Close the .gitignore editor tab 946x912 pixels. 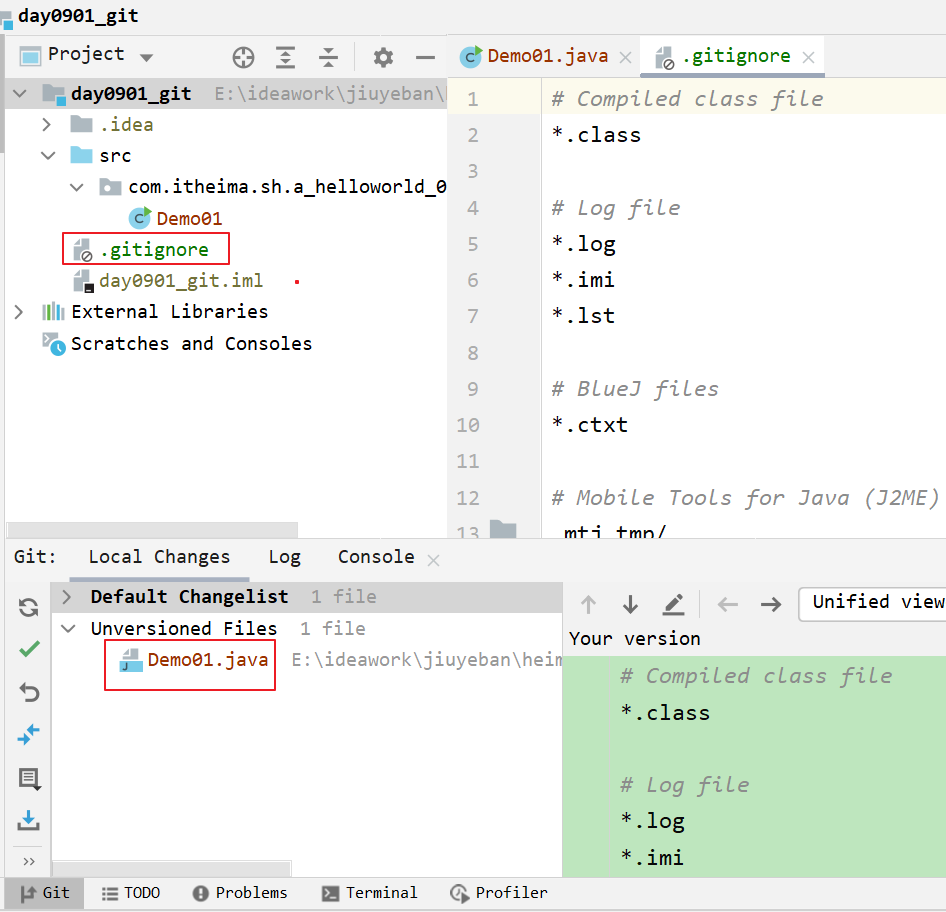[809, 57]
